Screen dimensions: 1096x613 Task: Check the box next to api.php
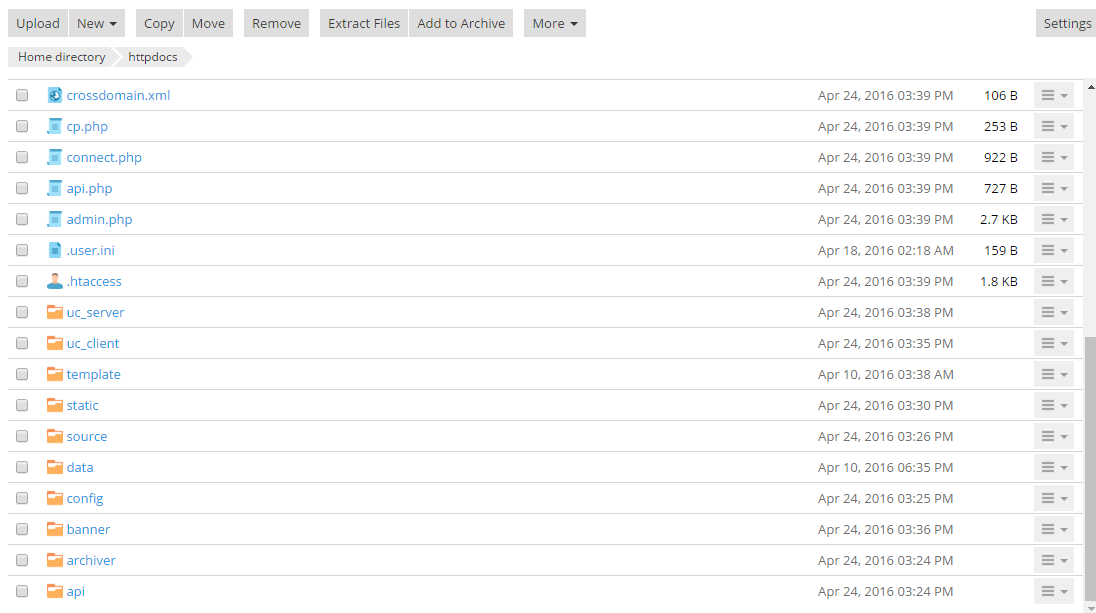click(22, 189)
